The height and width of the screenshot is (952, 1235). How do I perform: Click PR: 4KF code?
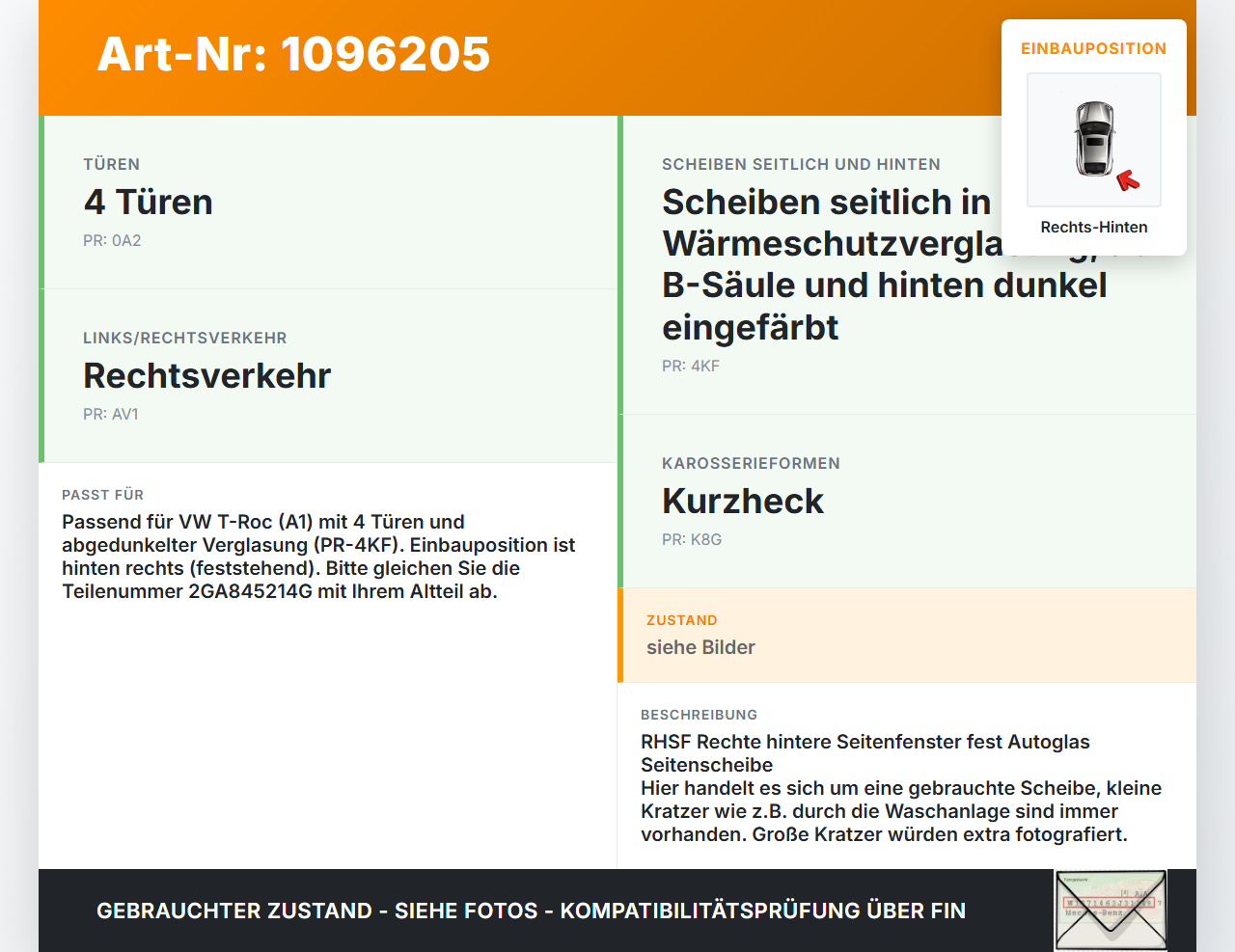click(x=691, y=366)
